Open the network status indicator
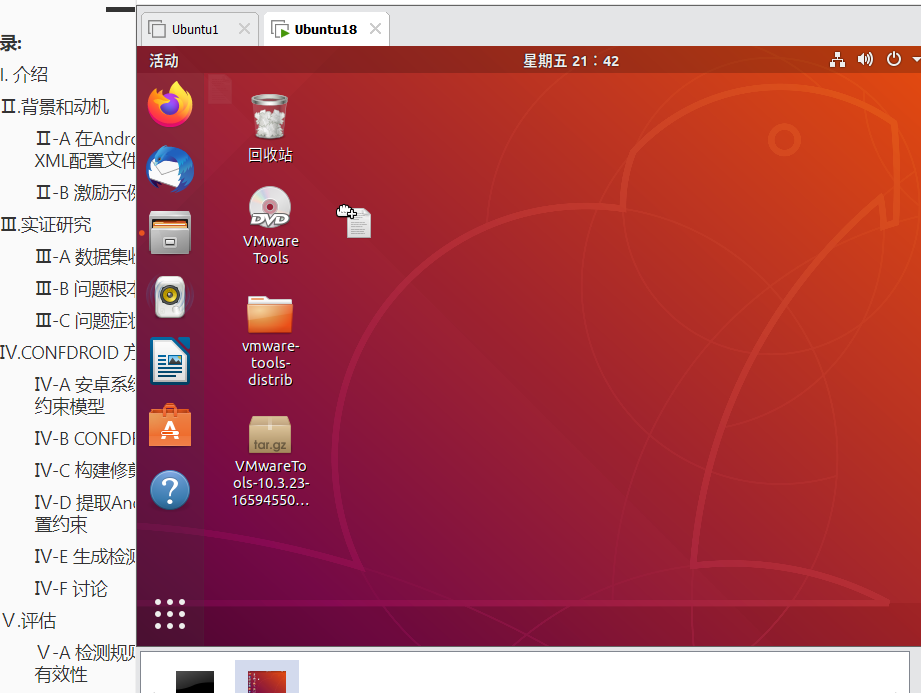Image resolution: width=921 pixels, height=693 pixels. point(837,60)
